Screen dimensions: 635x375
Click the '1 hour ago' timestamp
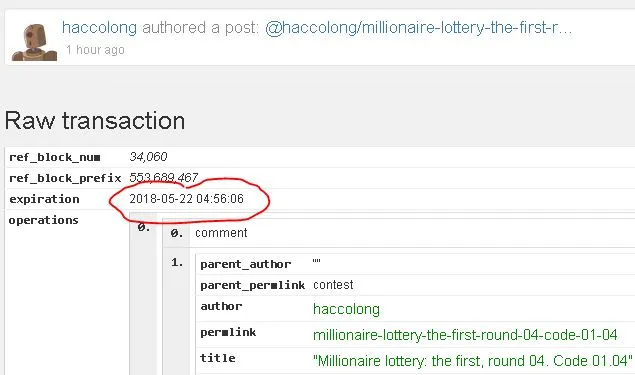coord(95,50)
